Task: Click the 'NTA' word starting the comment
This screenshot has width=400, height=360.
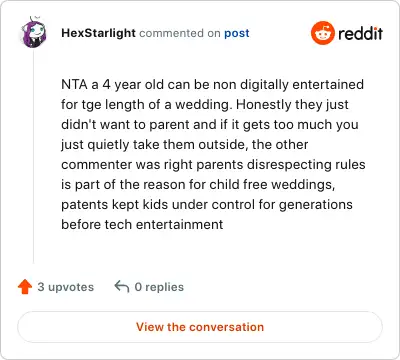Action: [x=74, y=84]
